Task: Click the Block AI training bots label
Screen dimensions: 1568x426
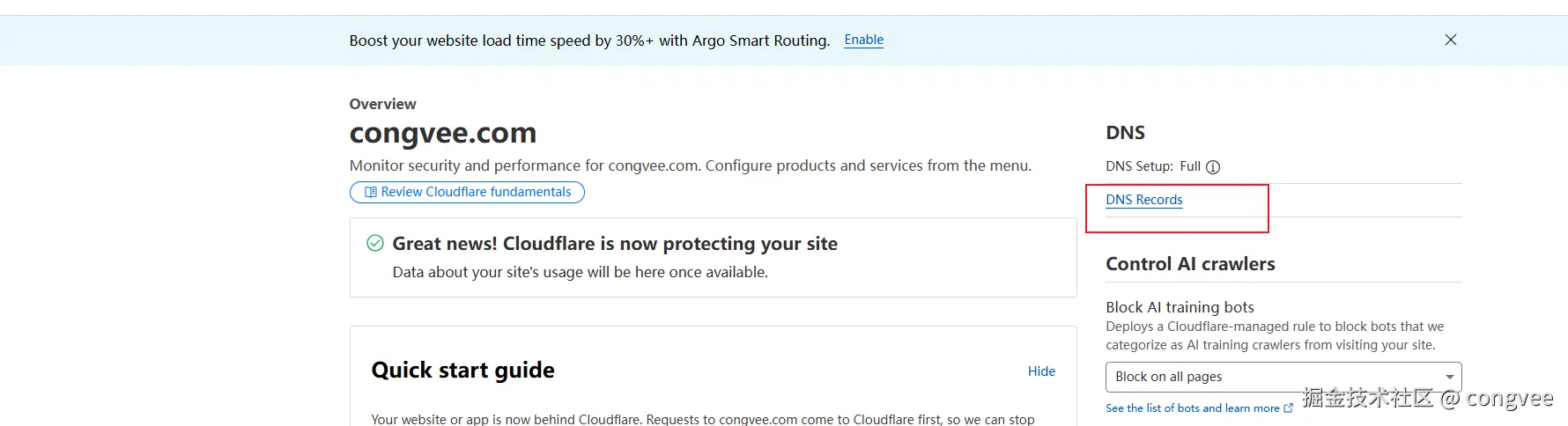Action: pos(1180,307)
